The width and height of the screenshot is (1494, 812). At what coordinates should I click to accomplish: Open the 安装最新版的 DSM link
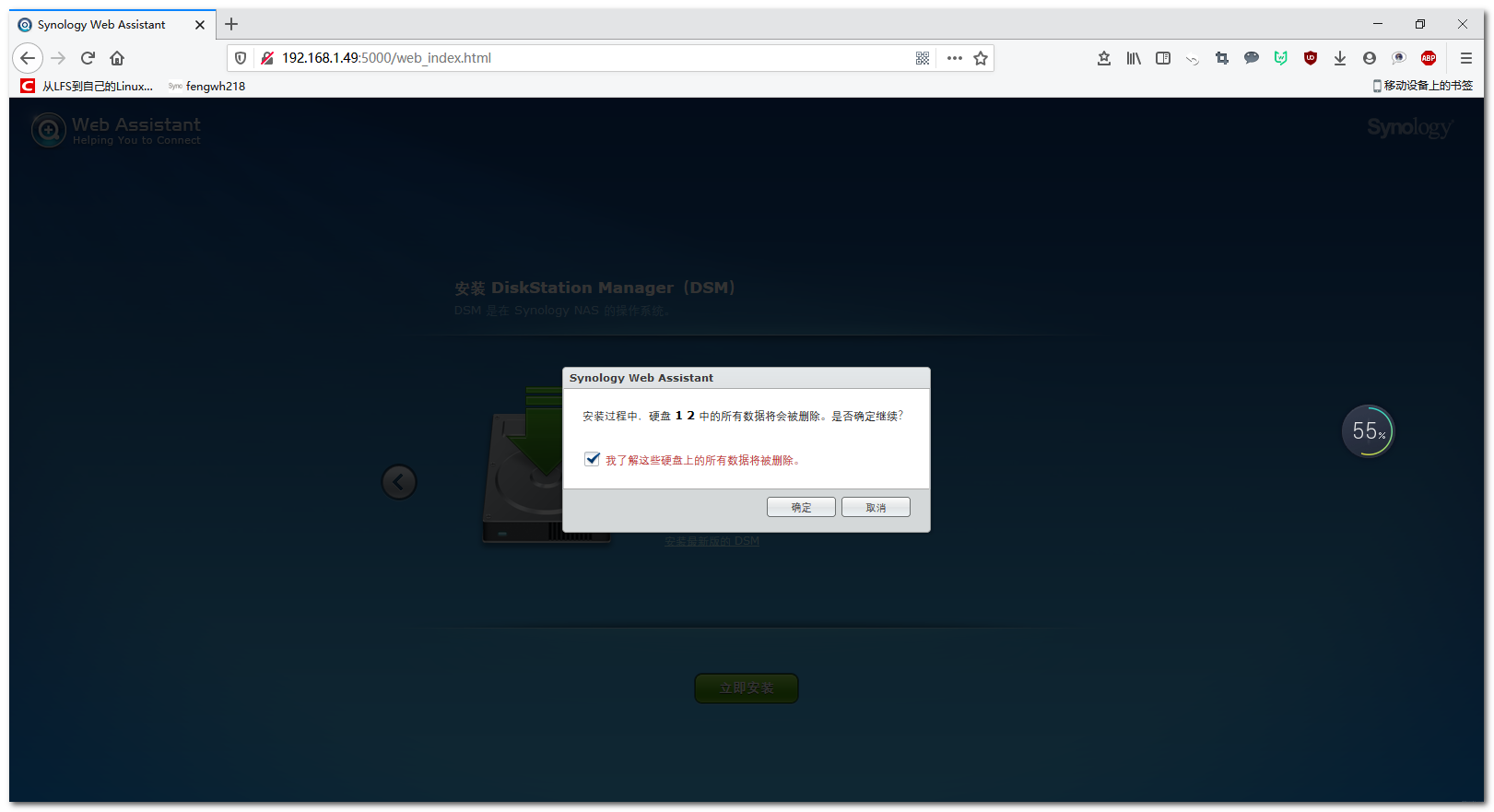pos(712,541)
